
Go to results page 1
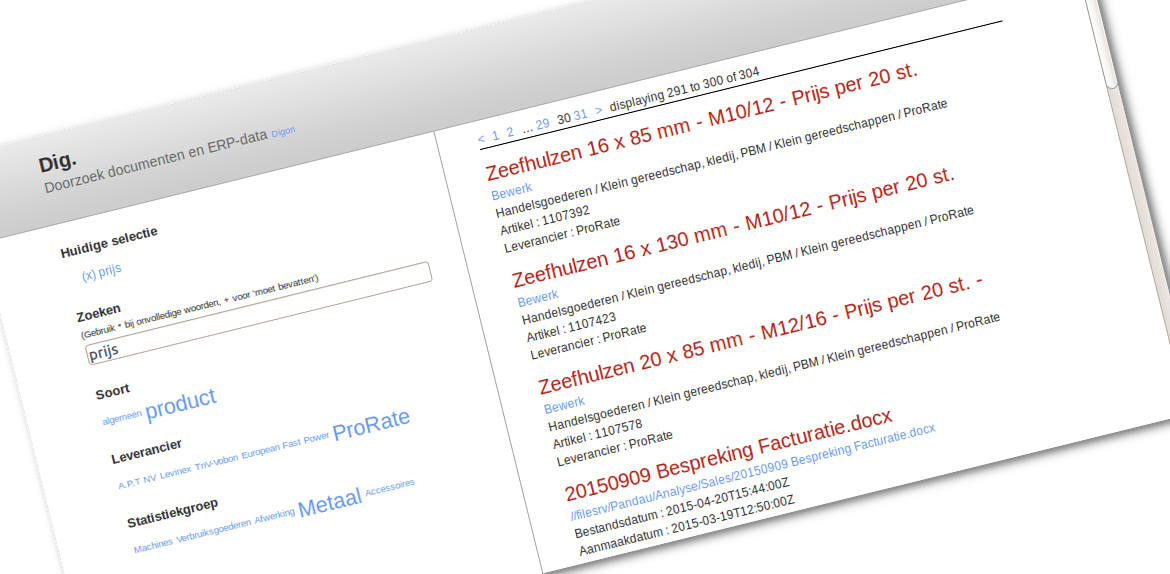(495, 135)
